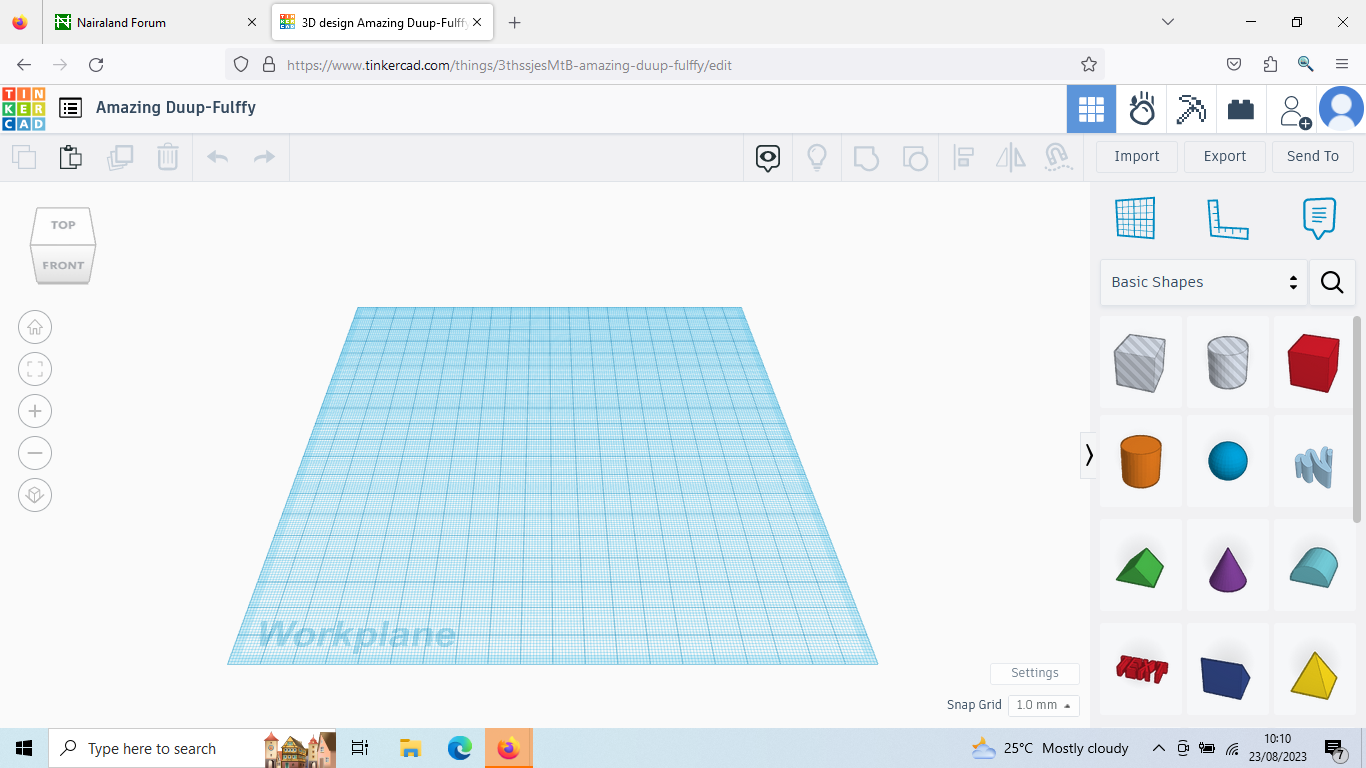Screen dimensions: 1366x768
Task: Collapse the shapes side panel
Action: 1089,456
